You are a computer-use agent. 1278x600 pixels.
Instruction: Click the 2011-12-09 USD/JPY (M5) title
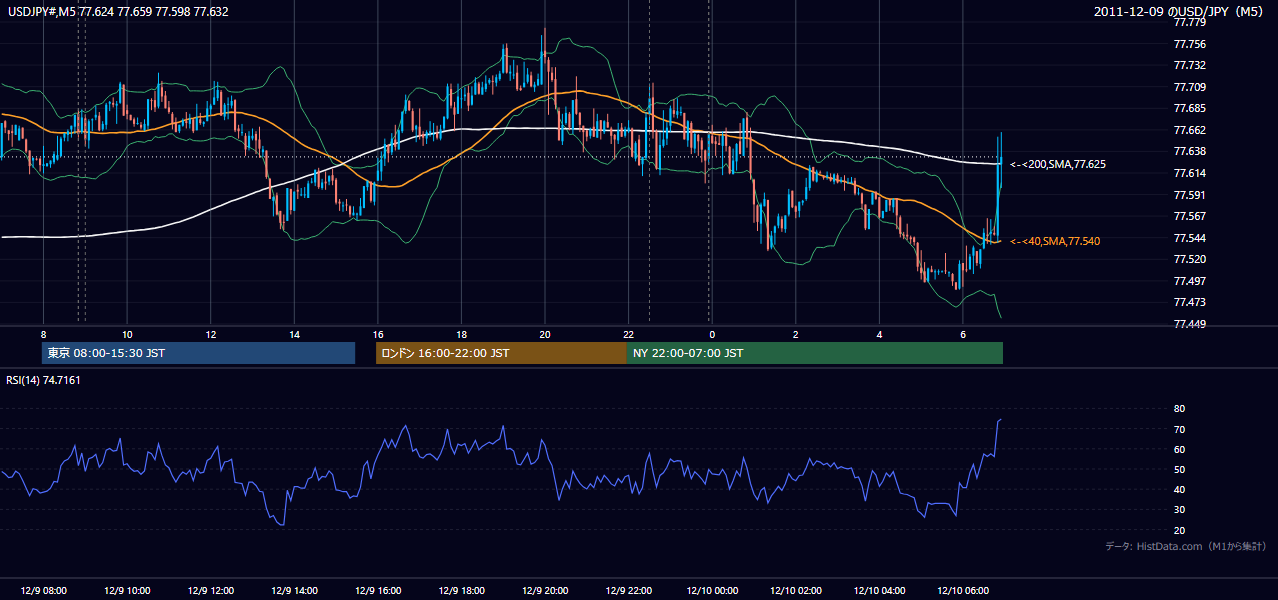tap(1179, 12)
